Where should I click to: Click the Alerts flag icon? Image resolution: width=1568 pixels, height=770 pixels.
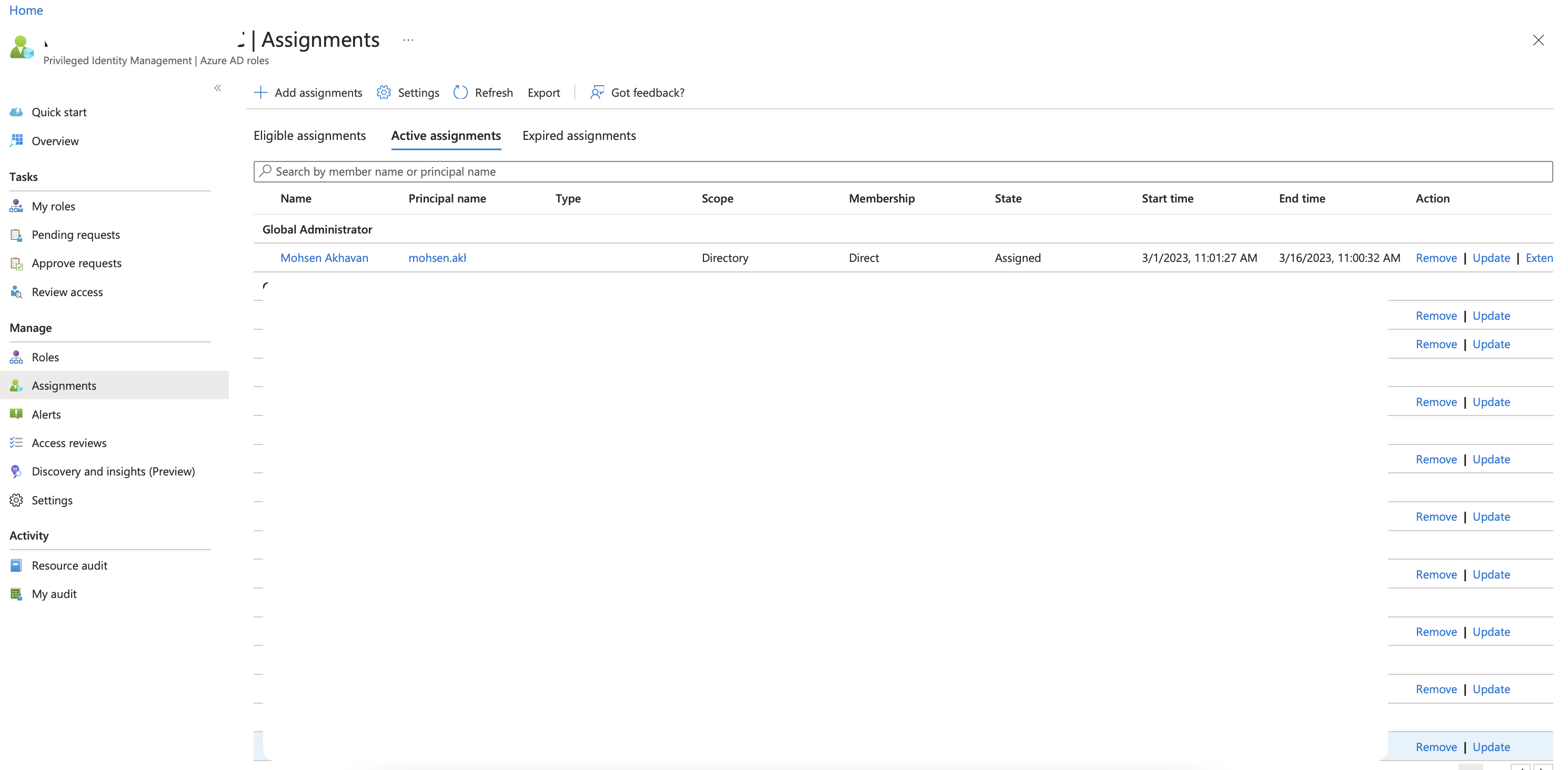pyautogui.click(x=16, y=414)
